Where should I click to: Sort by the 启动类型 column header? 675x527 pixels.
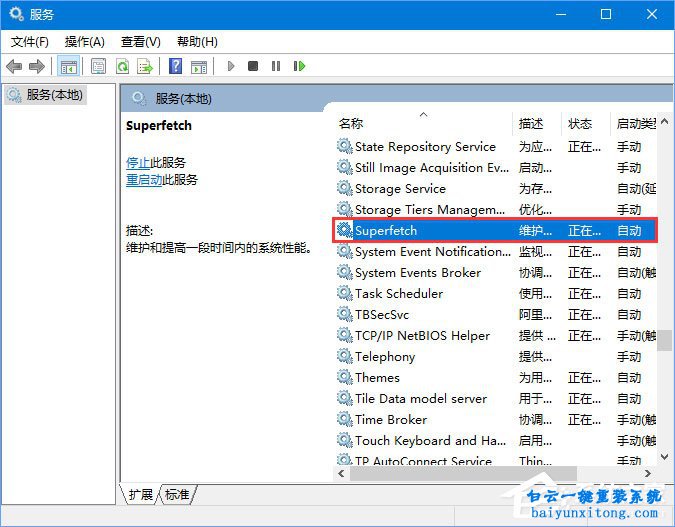(x=636, y=124)
